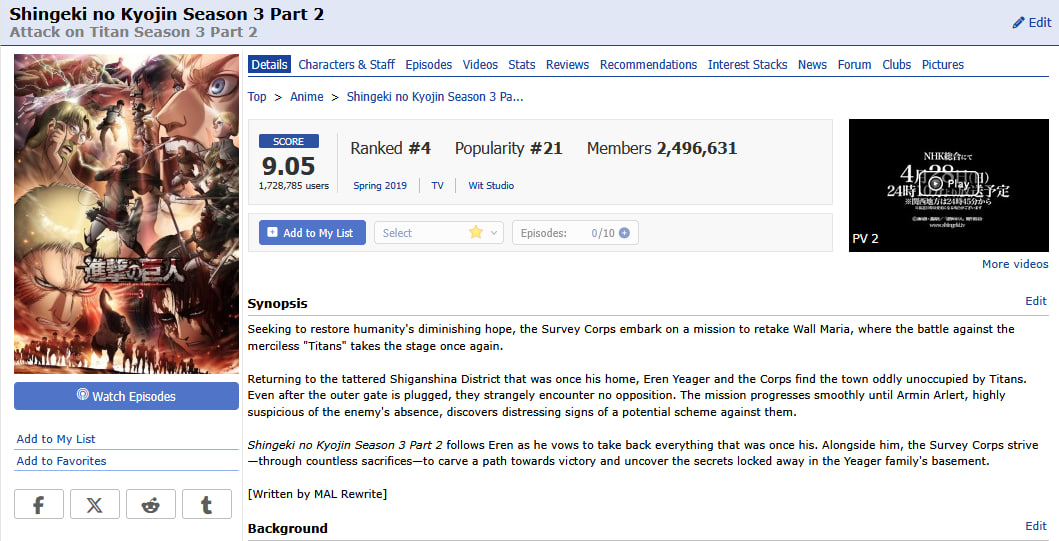Click the Wit Studio link
This screenshot has width=1059, height=541.
tap(491, 186)
